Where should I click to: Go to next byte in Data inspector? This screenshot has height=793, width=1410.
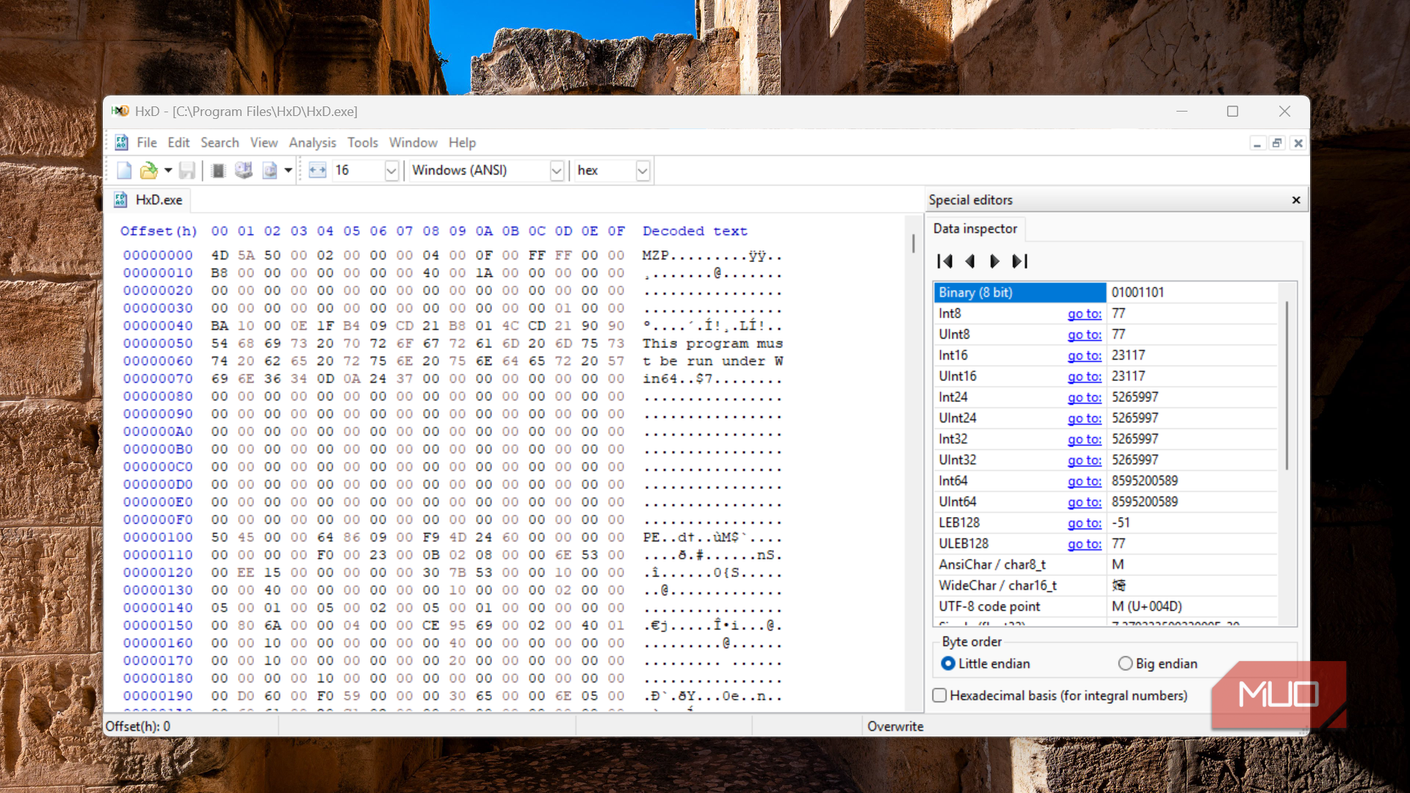(994, 261)
